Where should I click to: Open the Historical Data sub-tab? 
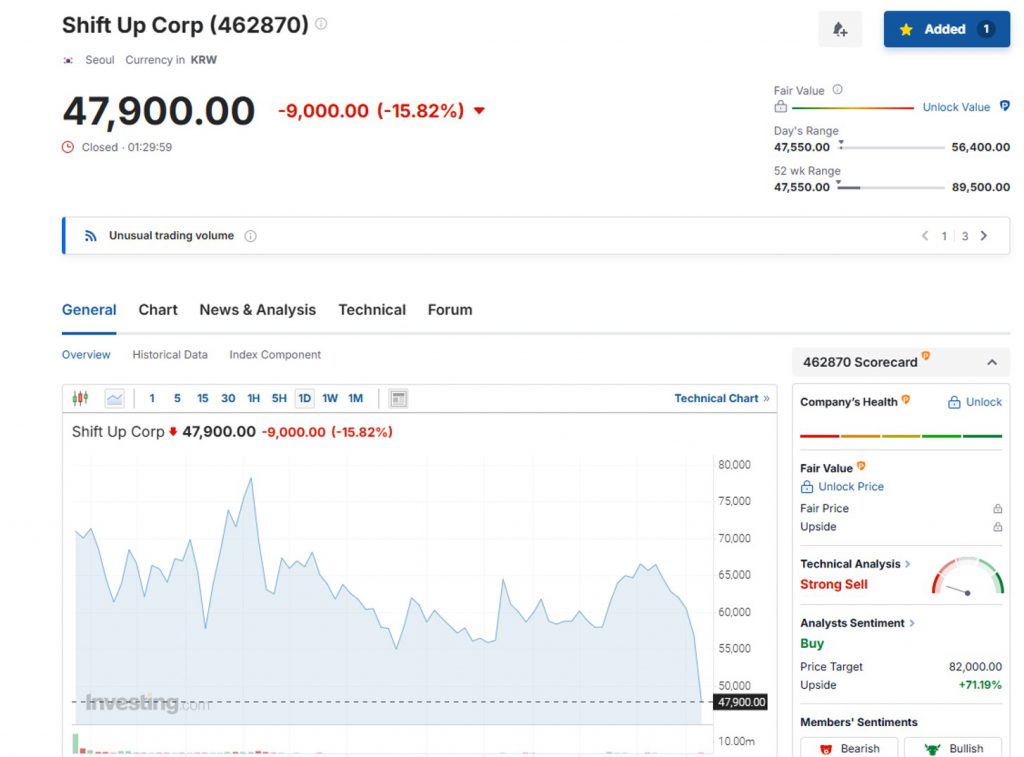pos(170,355)
